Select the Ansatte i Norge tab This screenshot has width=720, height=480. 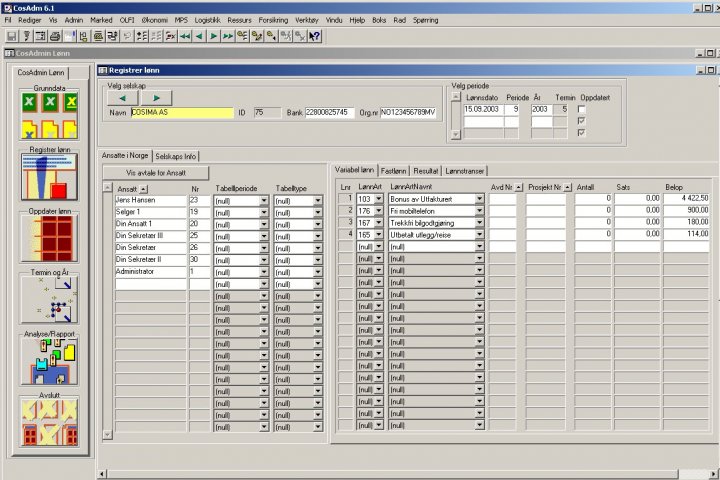pyautogui.click(x=125, y=156)
